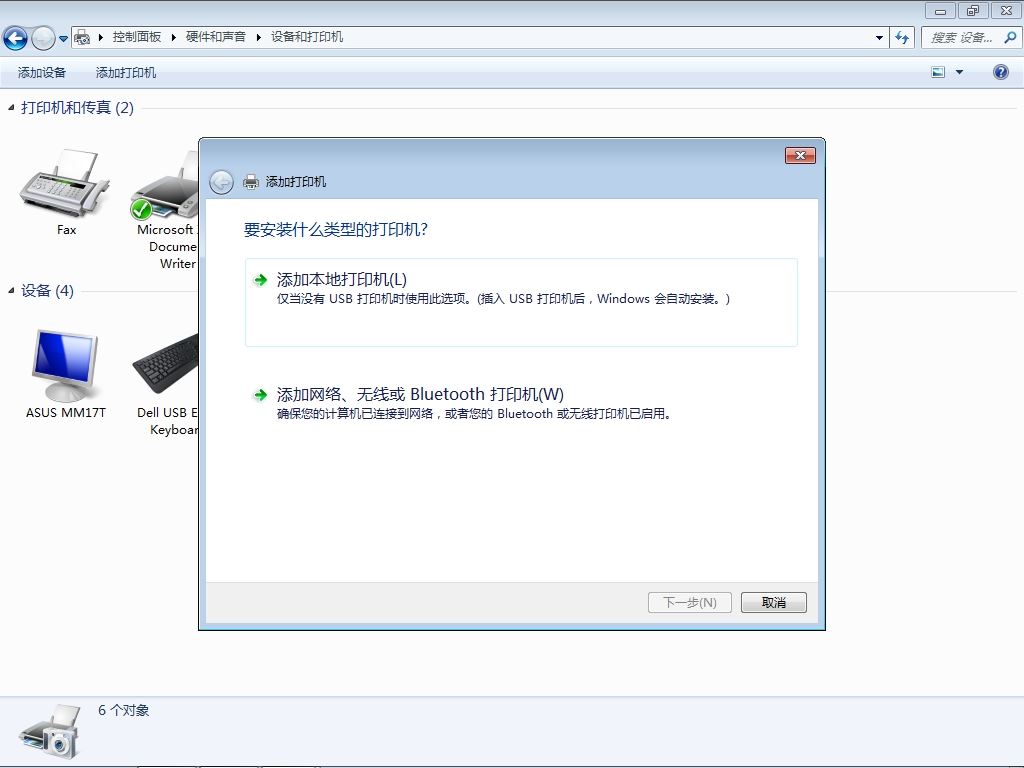Open address bar history dropdown
This screenshot has height=768, width=1024.
pos(879,38)
